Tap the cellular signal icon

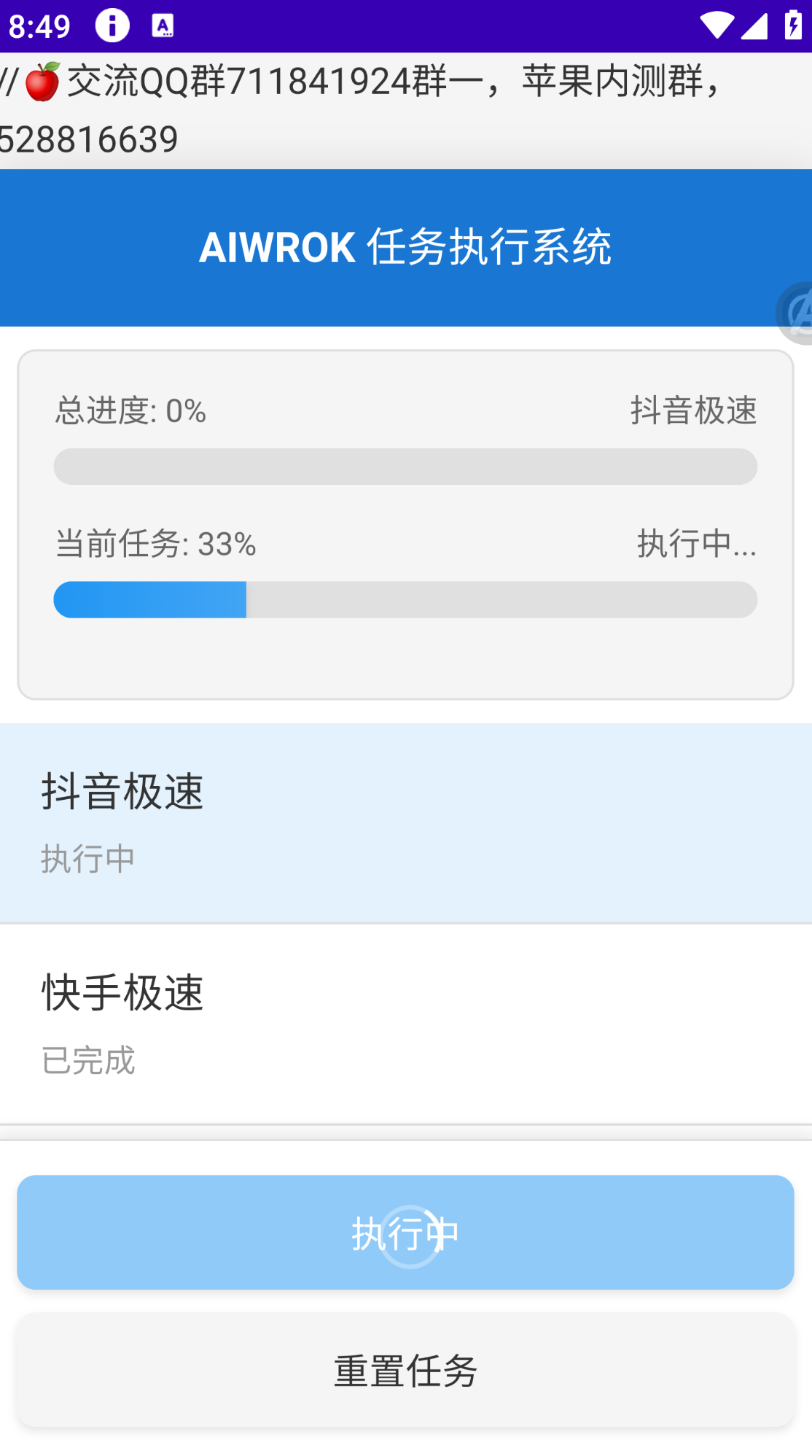click(x=754, y=26)
